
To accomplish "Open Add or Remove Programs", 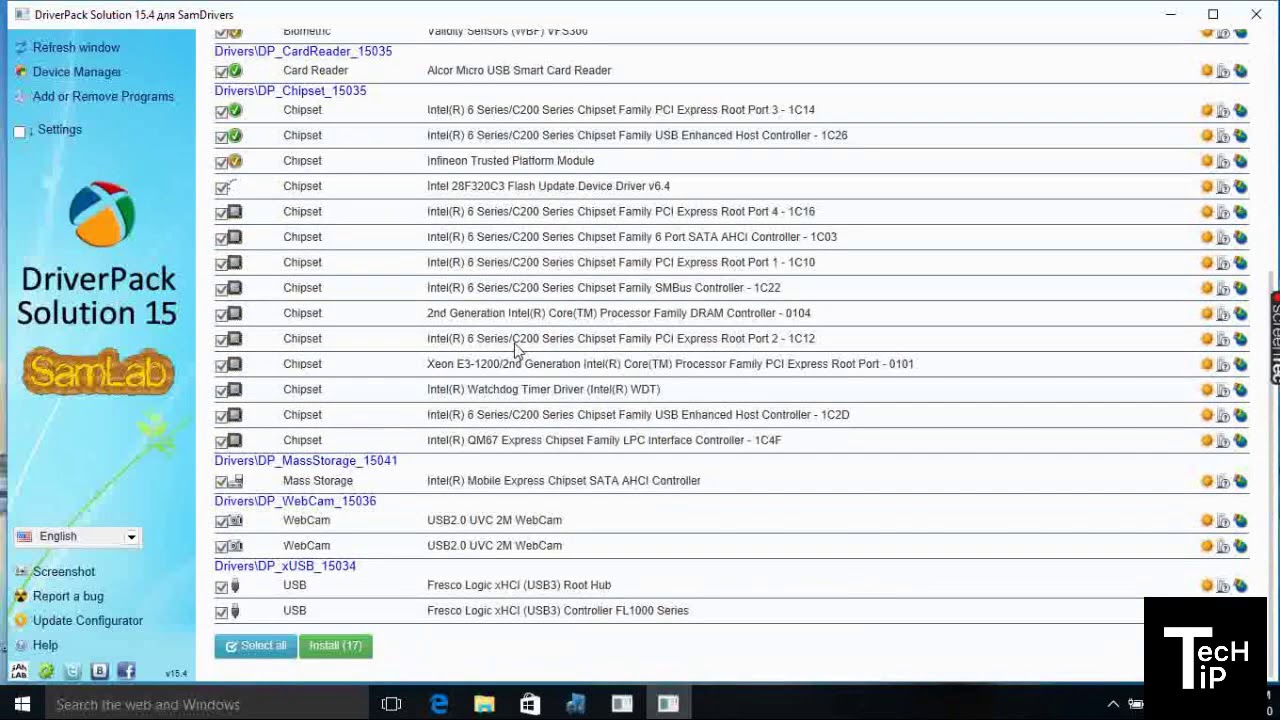I will tap(103, 96).
